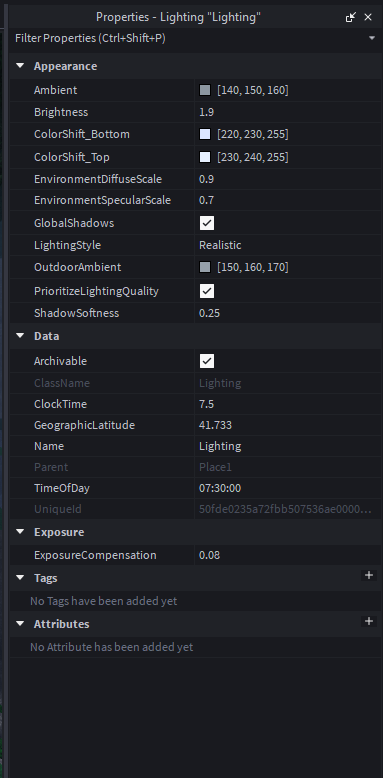This screenshot has width=383, height=778.
Task: Select the EnvironmentDiffuseScale property name
Action: coord(98,179)
